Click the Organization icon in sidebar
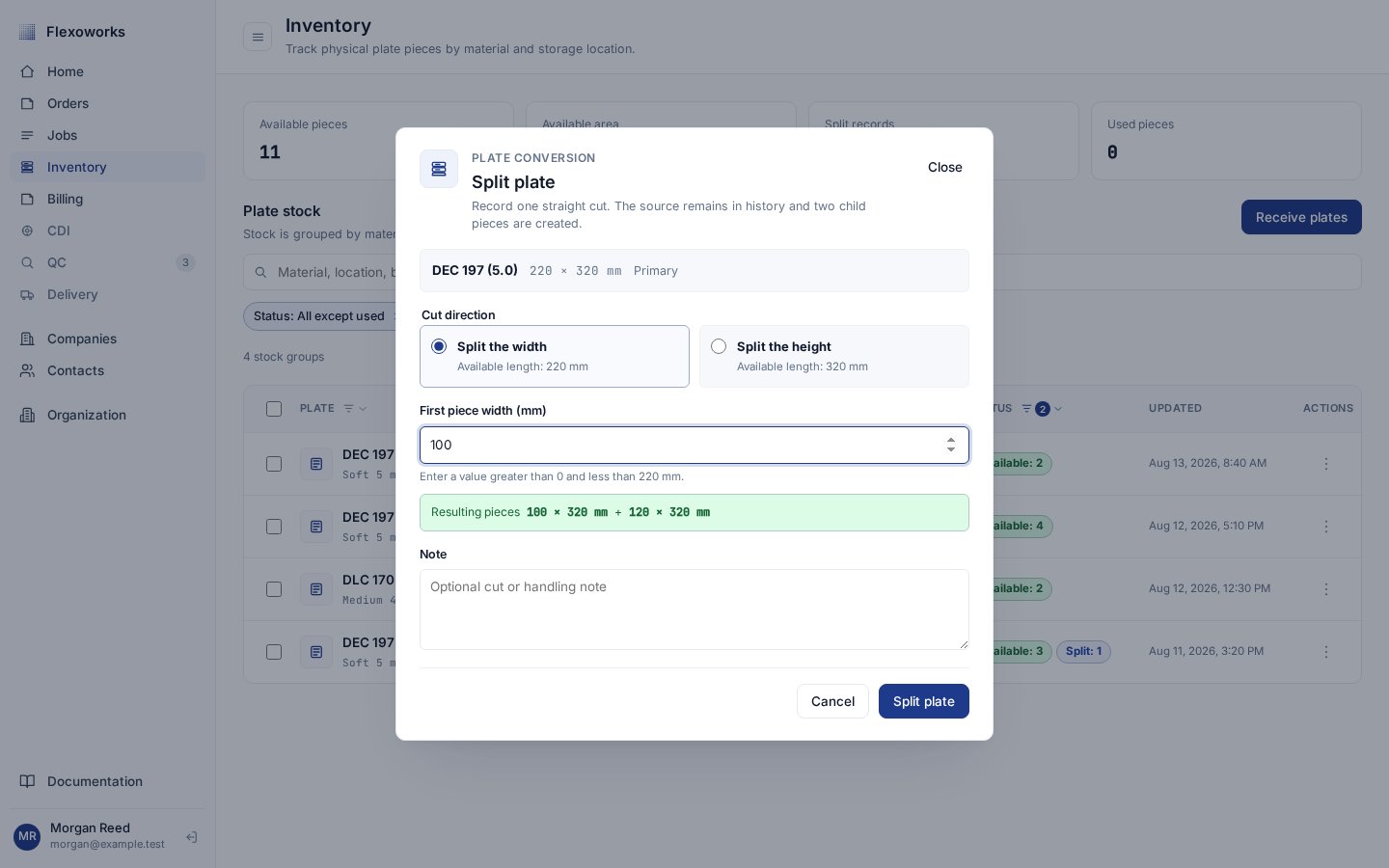Viewport: 1389px width, 868px height. [x=27, y=415]
